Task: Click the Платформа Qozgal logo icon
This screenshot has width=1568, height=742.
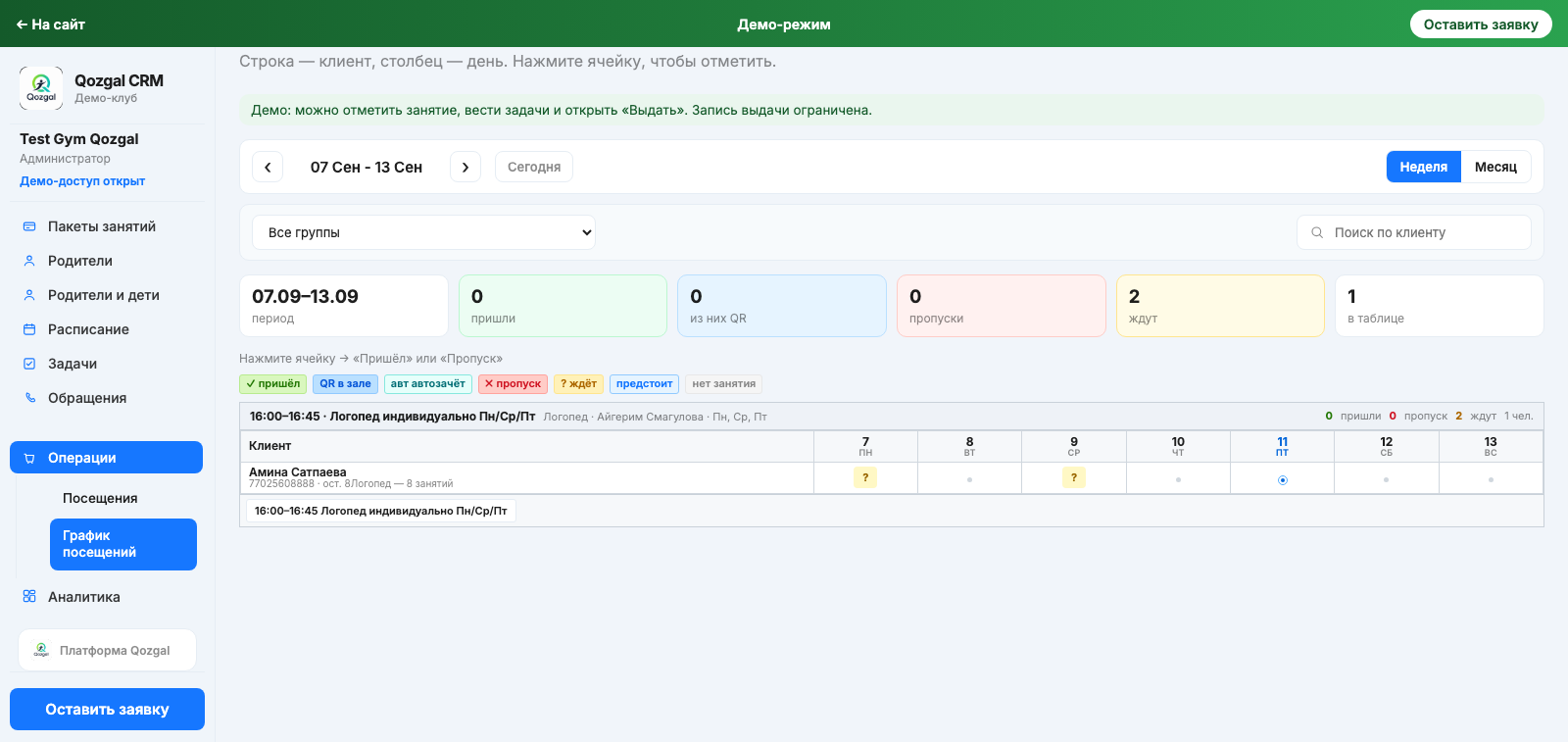Action: pos(41,650)
